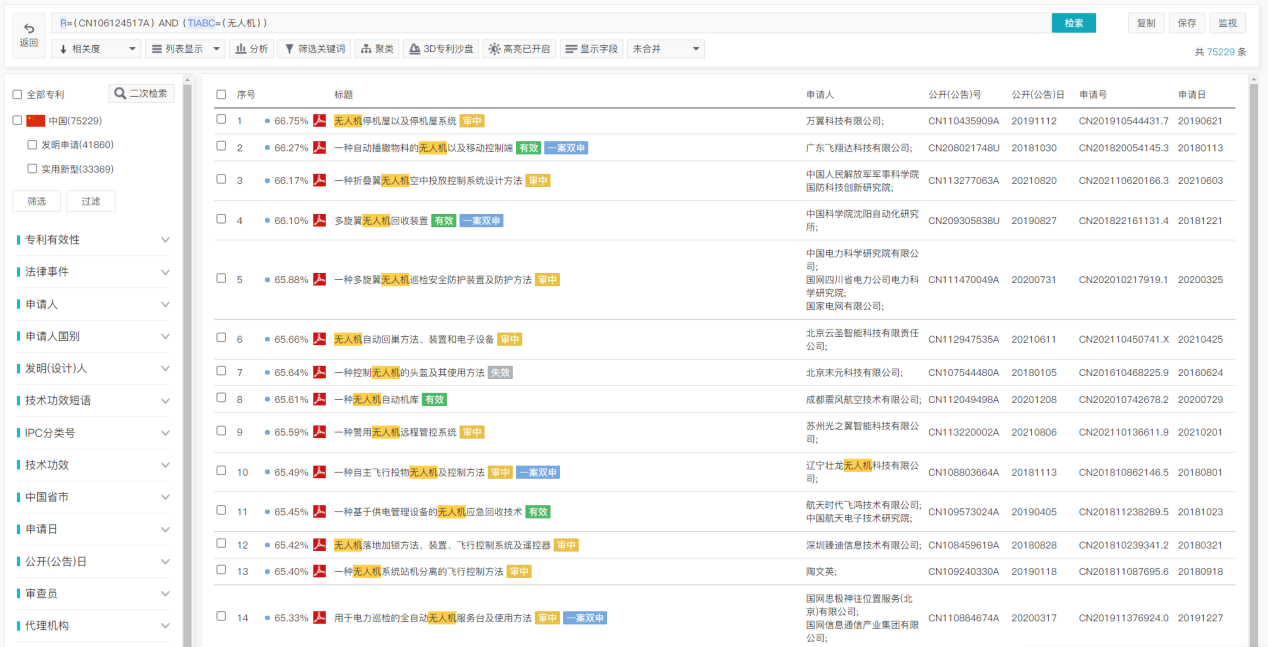The height and width of the screenshot is (647, 1268).
Task: Click the 检索 search button
Action: pos(1074,23)
